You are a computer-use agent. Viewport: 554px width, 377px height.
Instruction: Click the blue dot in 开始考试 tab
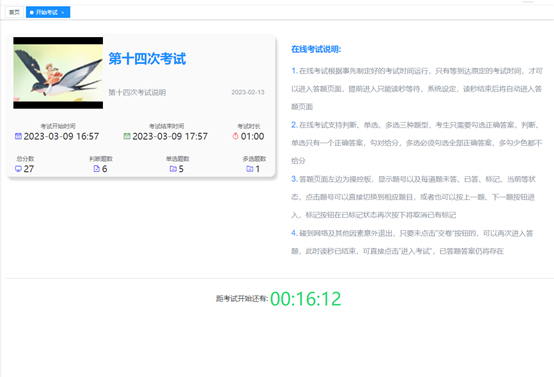pos(31,13)
